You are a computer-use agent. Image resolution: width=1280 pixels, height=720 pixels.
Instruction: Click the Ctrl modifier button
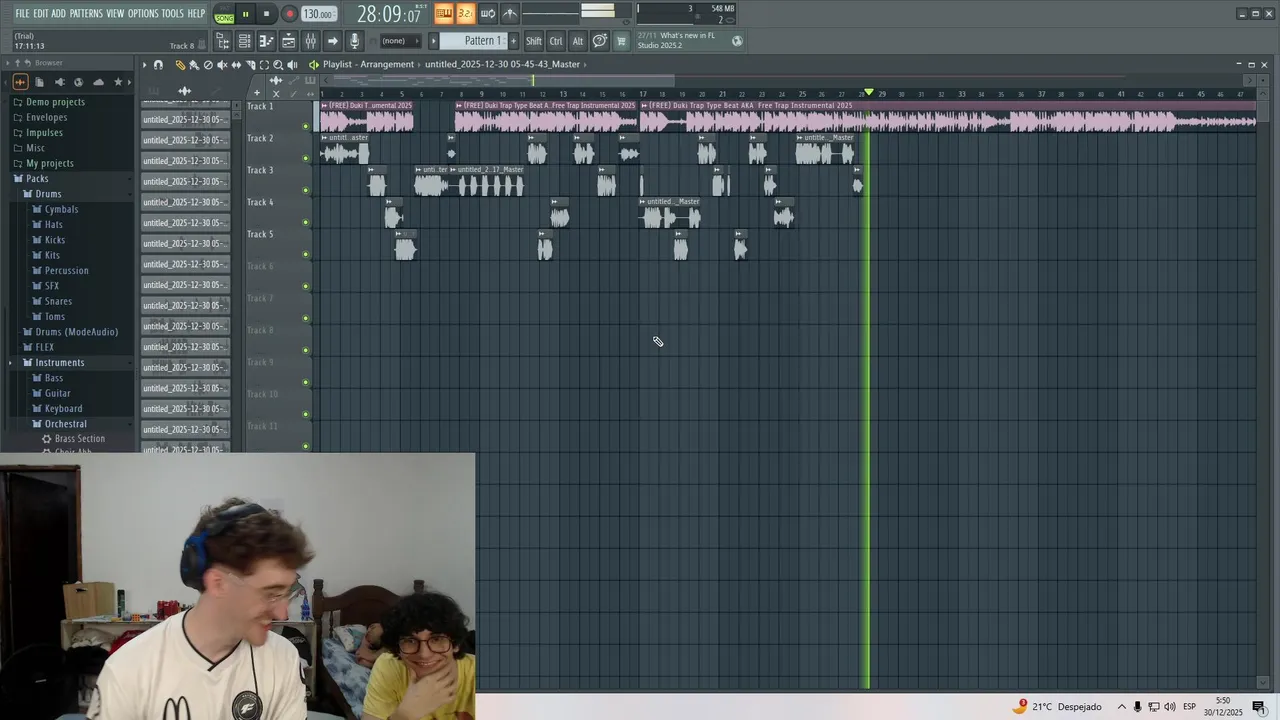tap(556, 41)
